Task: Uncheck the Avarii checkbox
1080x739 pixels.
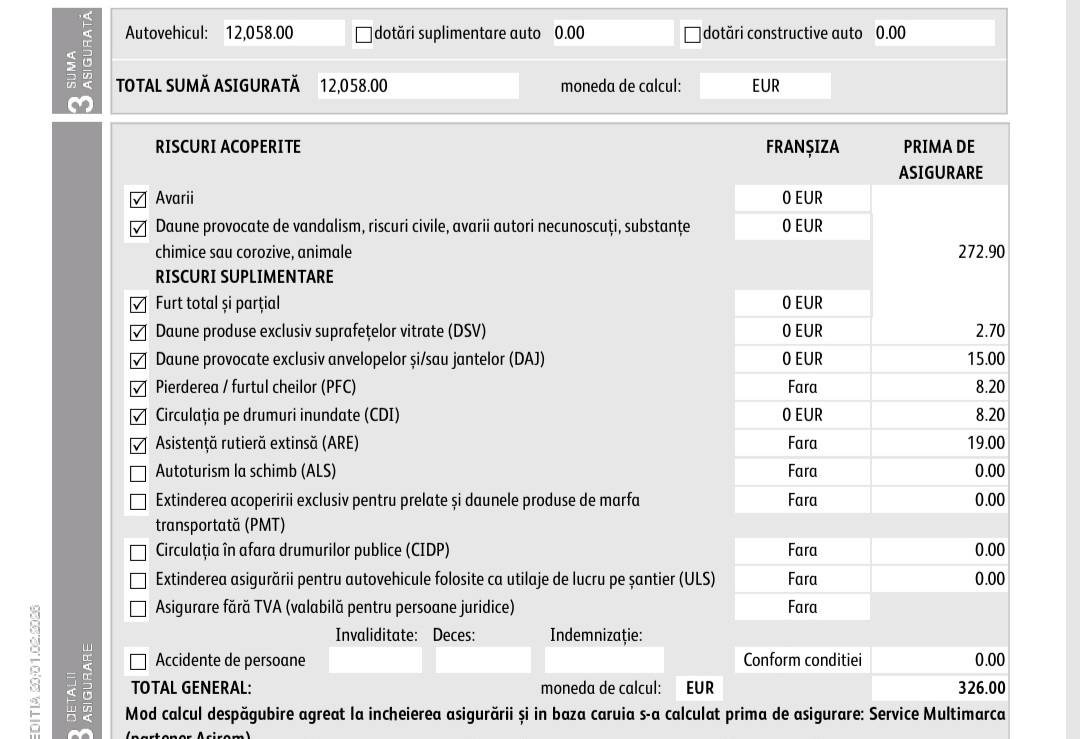Action: [x=138, y=200]
